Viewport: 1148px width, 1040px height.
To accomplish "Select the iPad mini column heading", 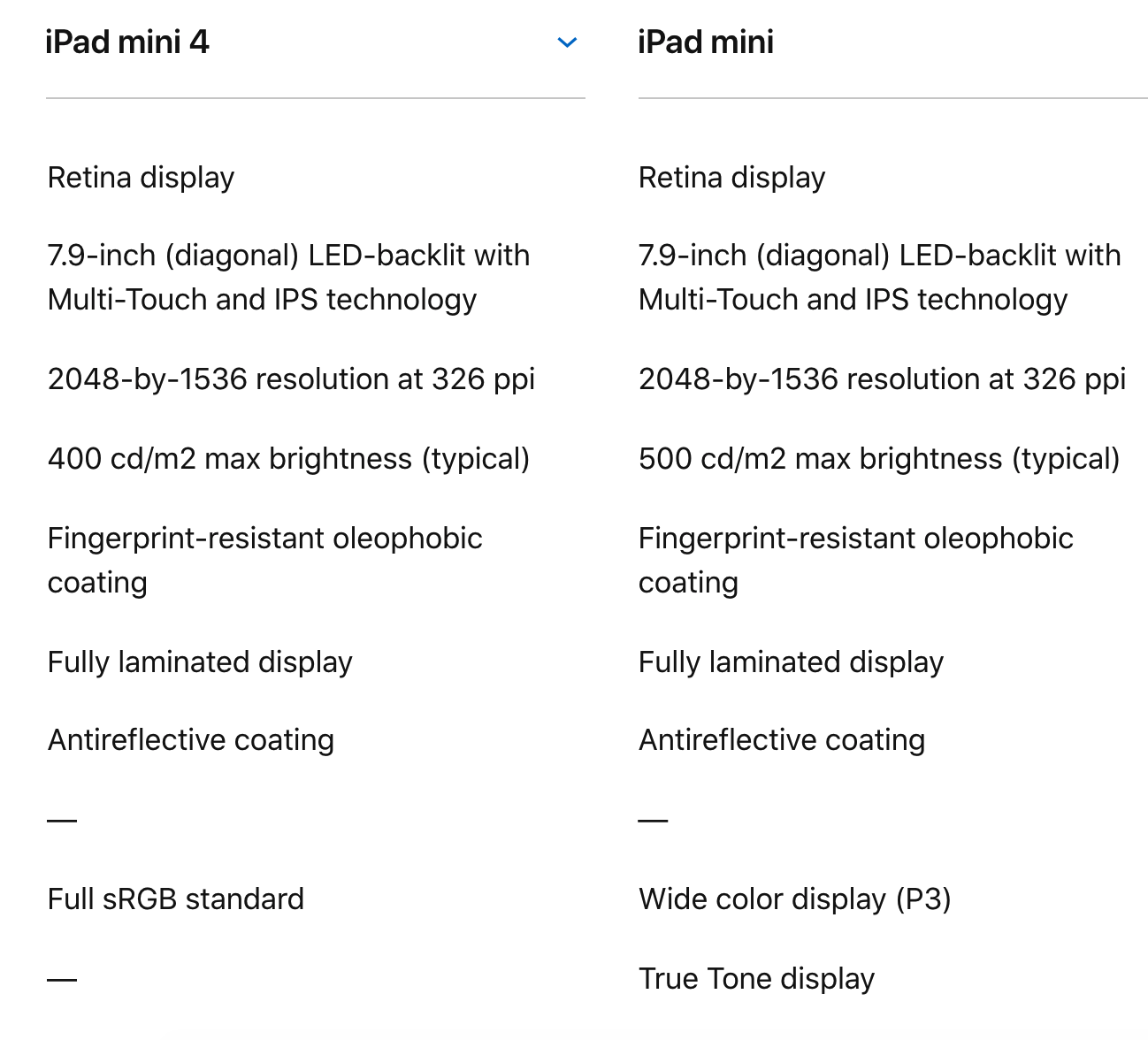I will (x=706, y=42).
